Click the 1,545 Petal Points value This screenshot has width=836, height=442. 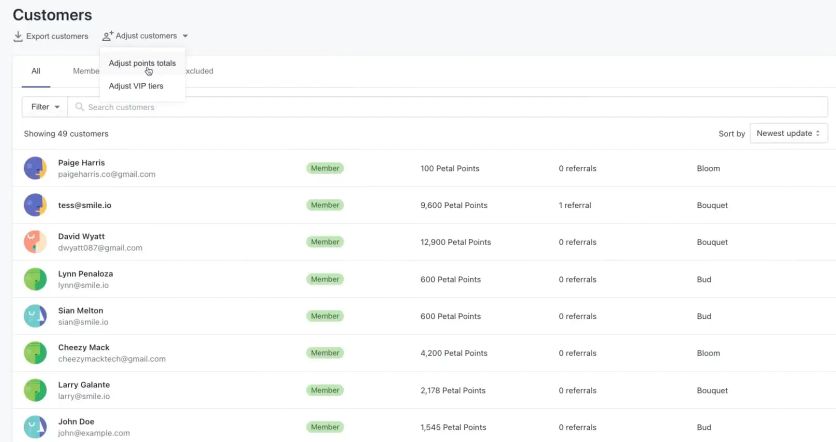click(453, 427)
